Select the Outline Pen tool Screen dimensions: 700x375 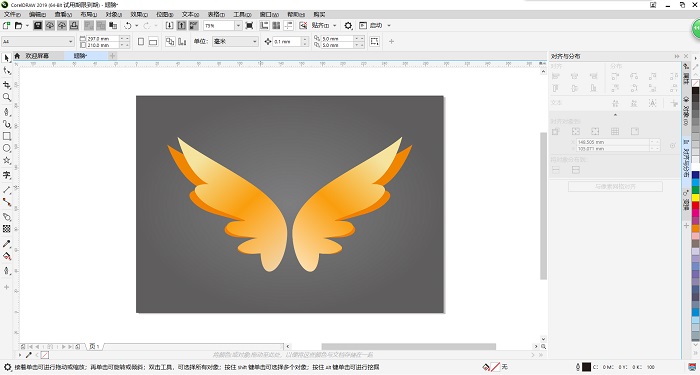[x=7, y=271]
